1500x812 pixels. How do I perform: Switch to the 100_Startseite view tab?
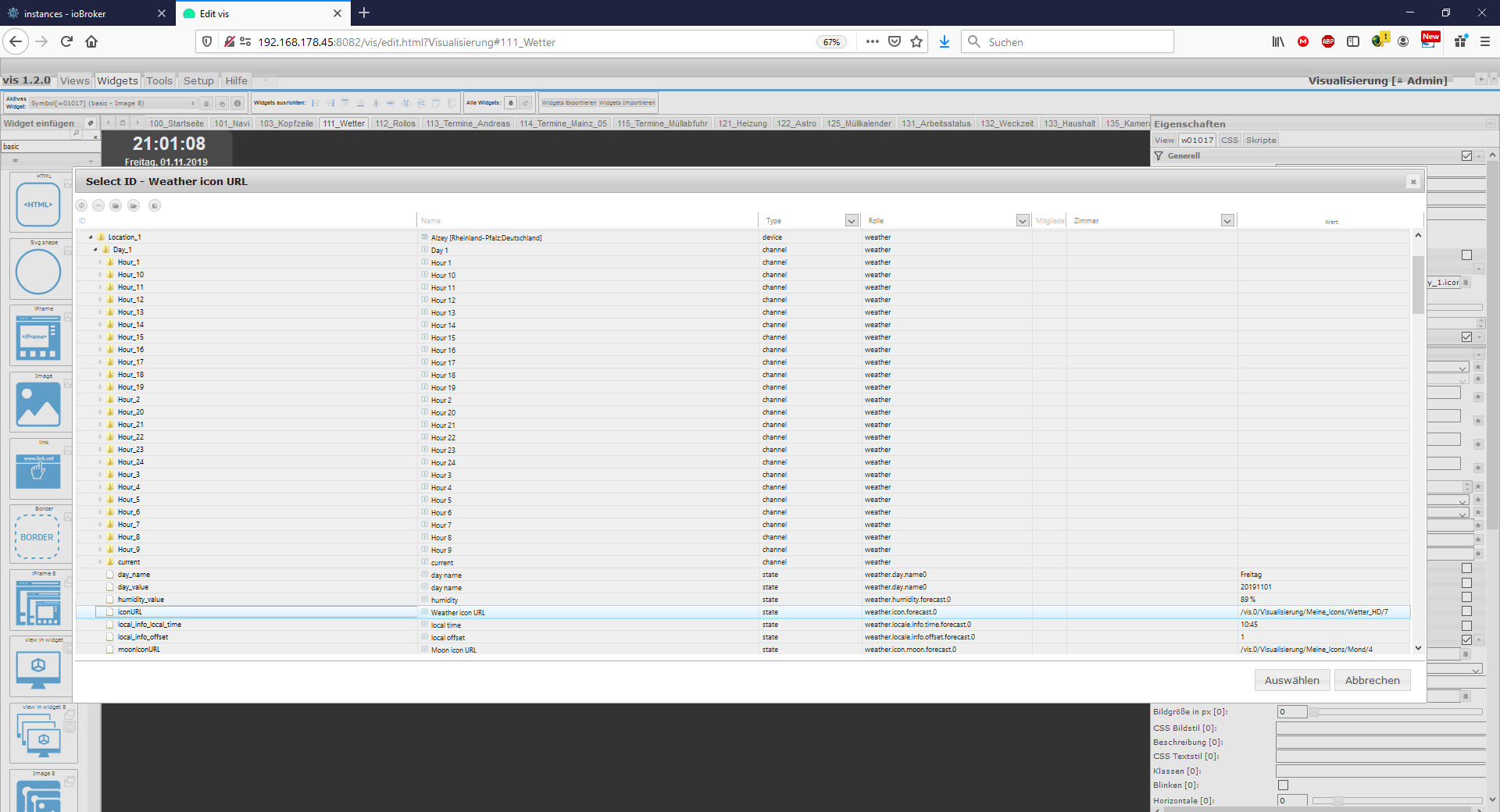177,123
